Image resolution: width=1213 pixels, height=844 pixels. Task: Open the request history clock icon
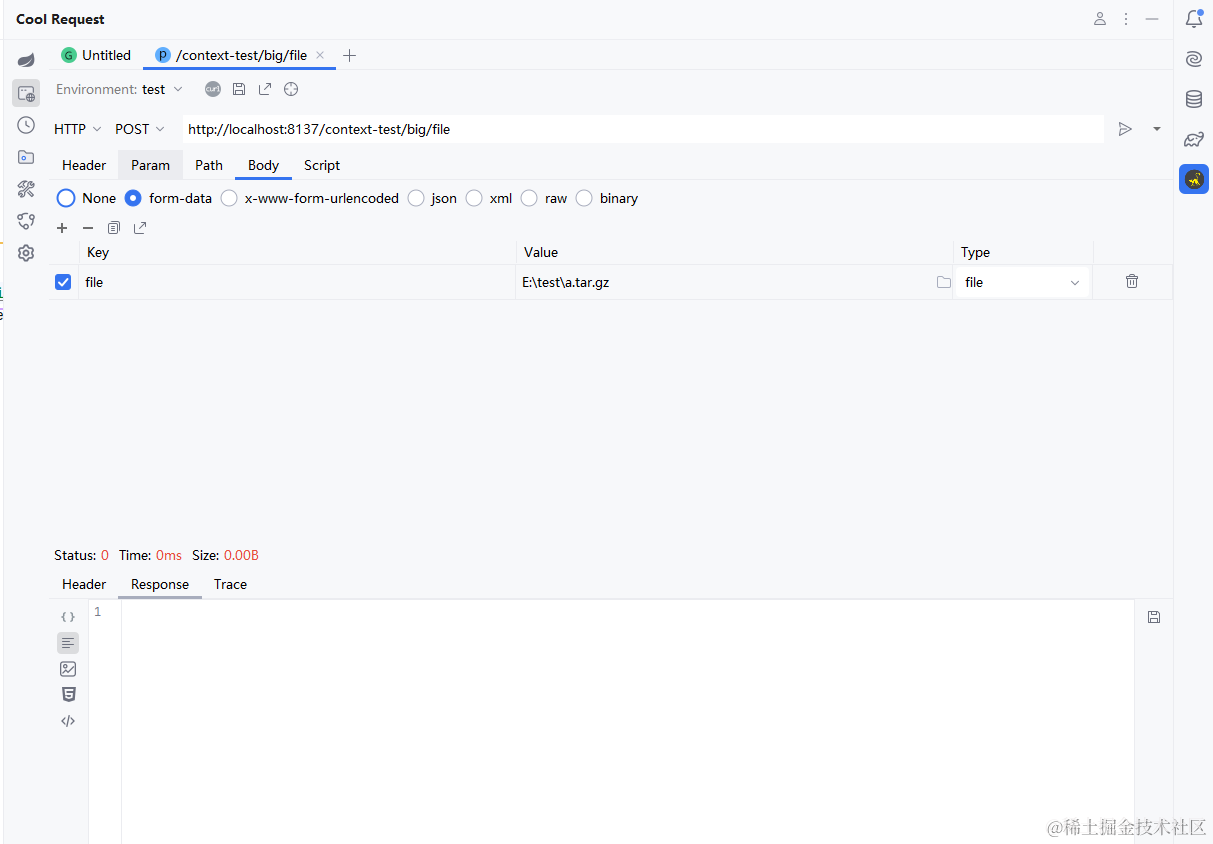tap(26, 125)
